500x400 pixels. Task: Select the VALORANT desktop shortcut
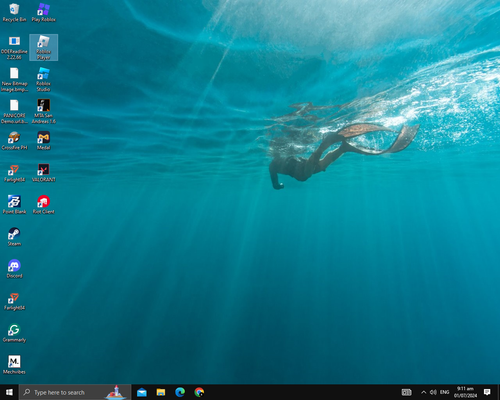point(43,173)
